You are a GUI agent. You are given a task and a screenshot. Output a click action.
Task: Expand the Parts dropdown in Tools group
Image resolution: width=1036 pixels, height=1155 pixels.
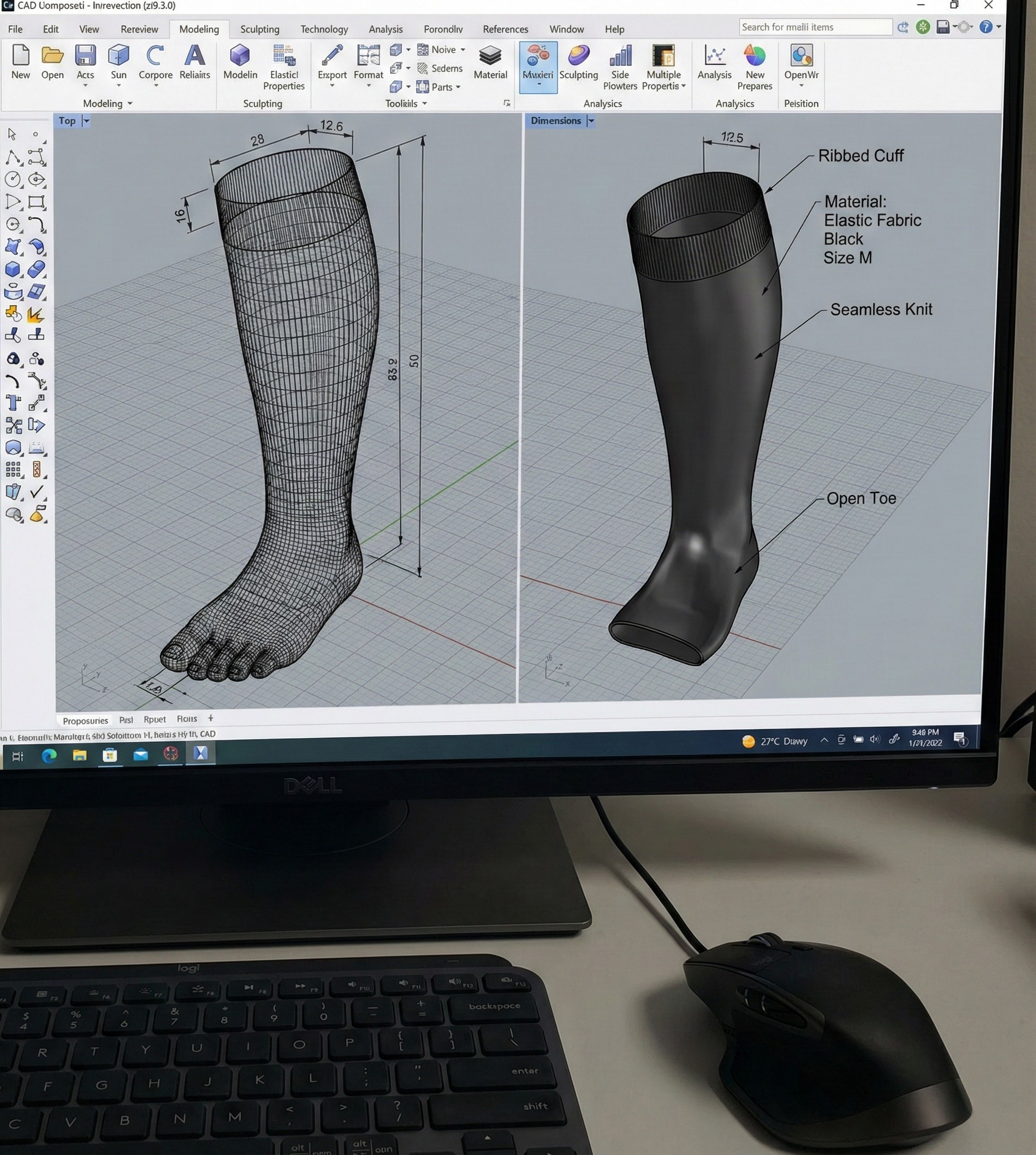(x=457, y=87)
